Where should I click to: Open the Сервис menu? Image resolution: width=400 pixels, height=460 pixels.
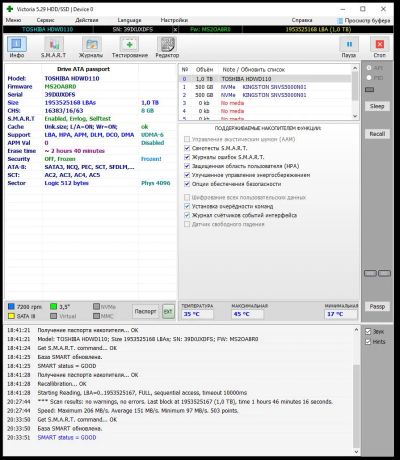45,20
